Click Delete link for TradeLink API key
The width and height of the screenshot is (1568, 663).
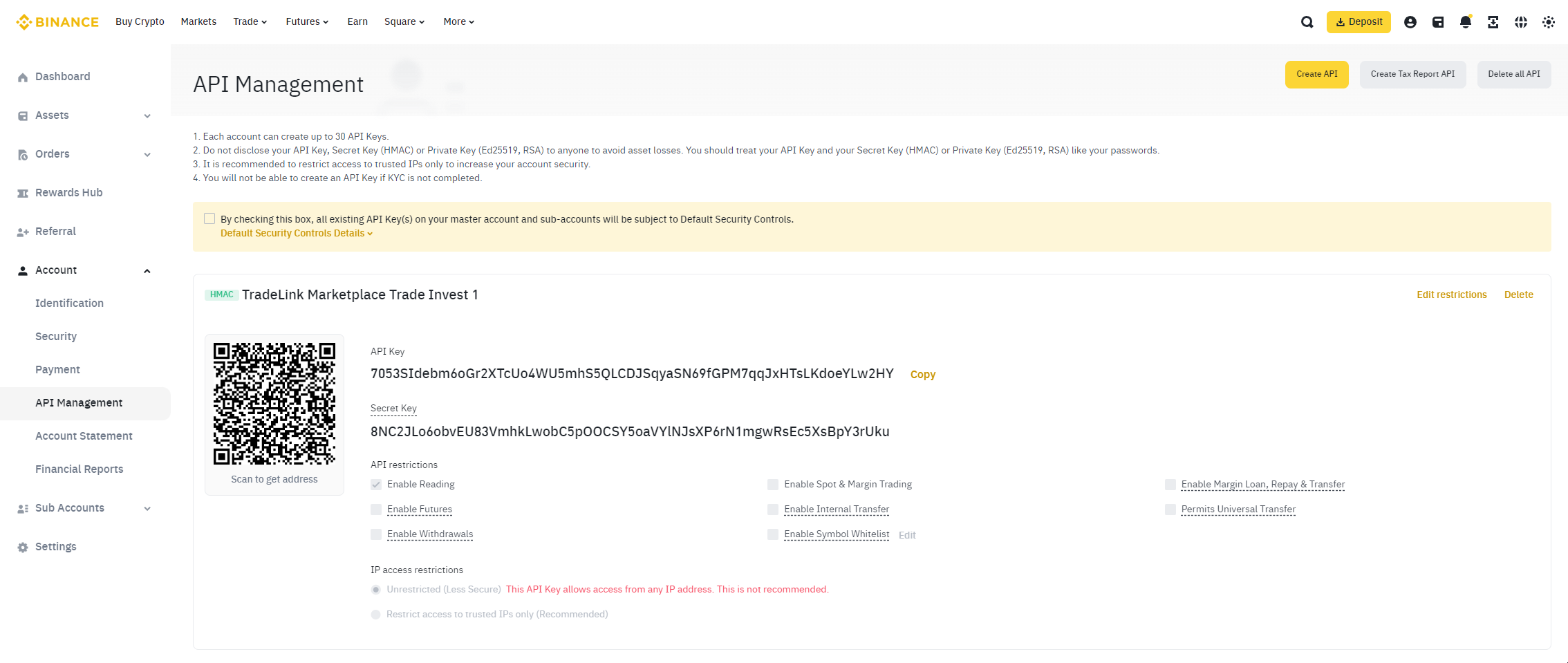1519,295
